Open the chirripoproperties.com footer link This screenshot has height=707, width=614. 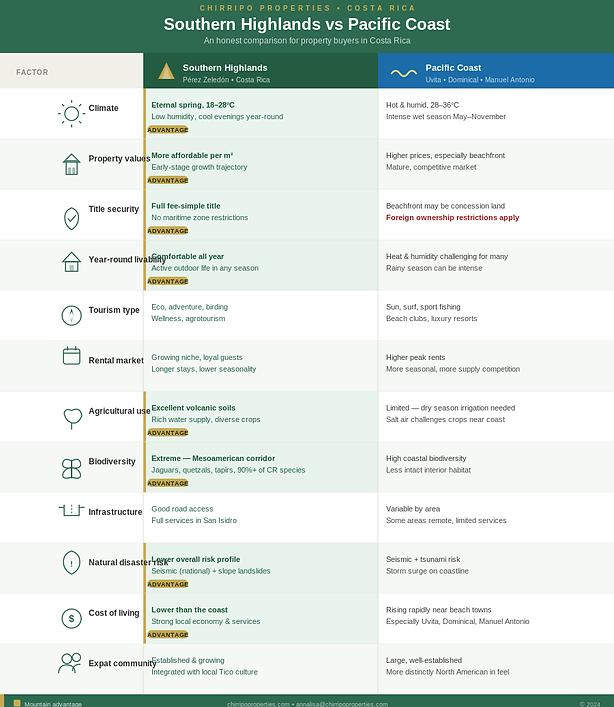(x=258, y=704)
